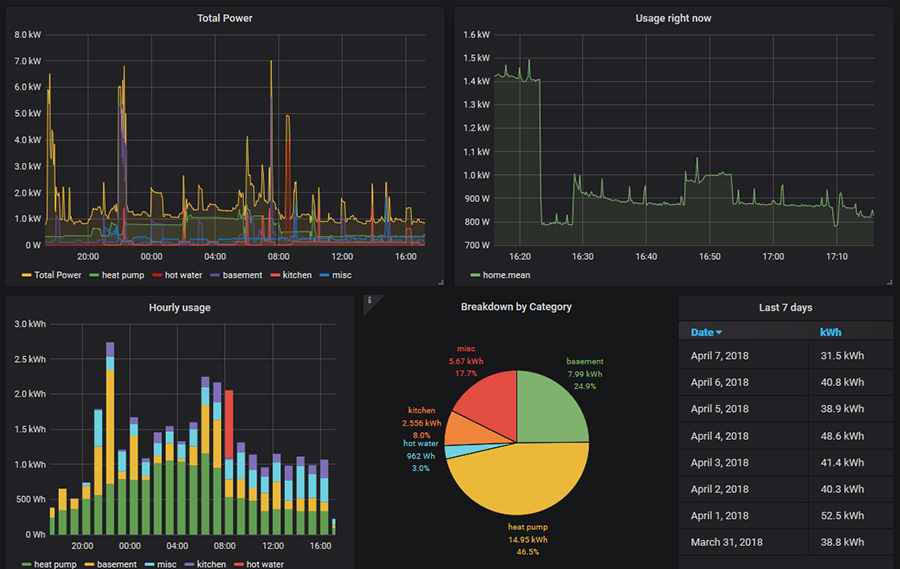
Task: Click the info icon on the Breakdown by Category panel
Action: 369,301
